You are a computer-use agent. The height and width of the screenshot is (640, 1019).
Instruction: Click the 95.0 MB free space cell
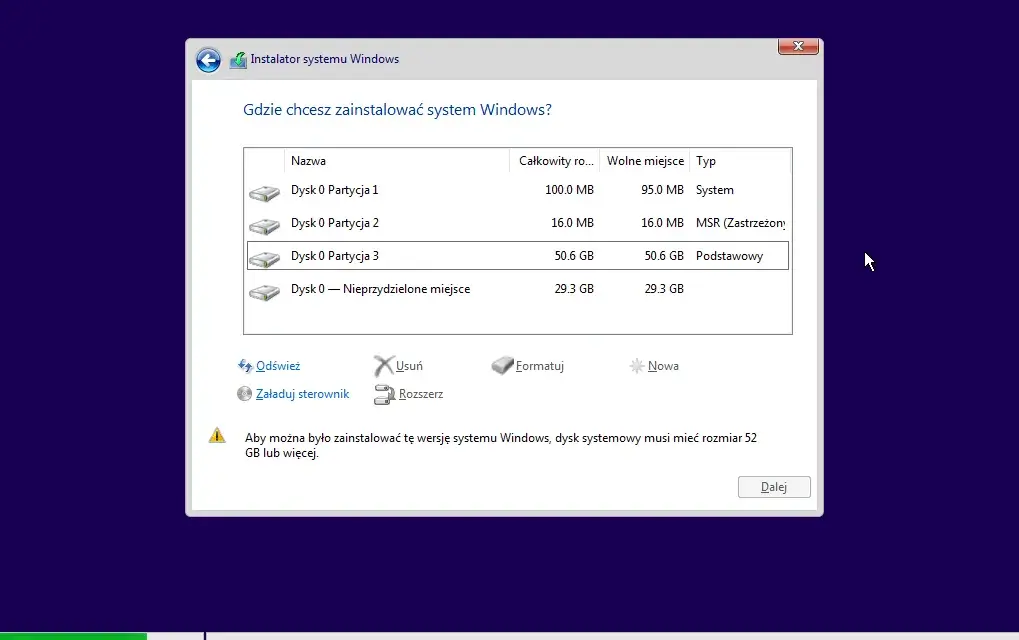click(662, 190)
